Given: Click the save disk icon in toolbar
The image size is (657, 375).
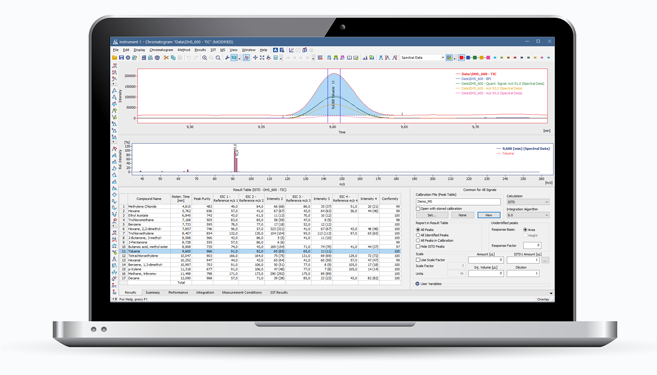Looking at the screenshot, I should (121, 58).
